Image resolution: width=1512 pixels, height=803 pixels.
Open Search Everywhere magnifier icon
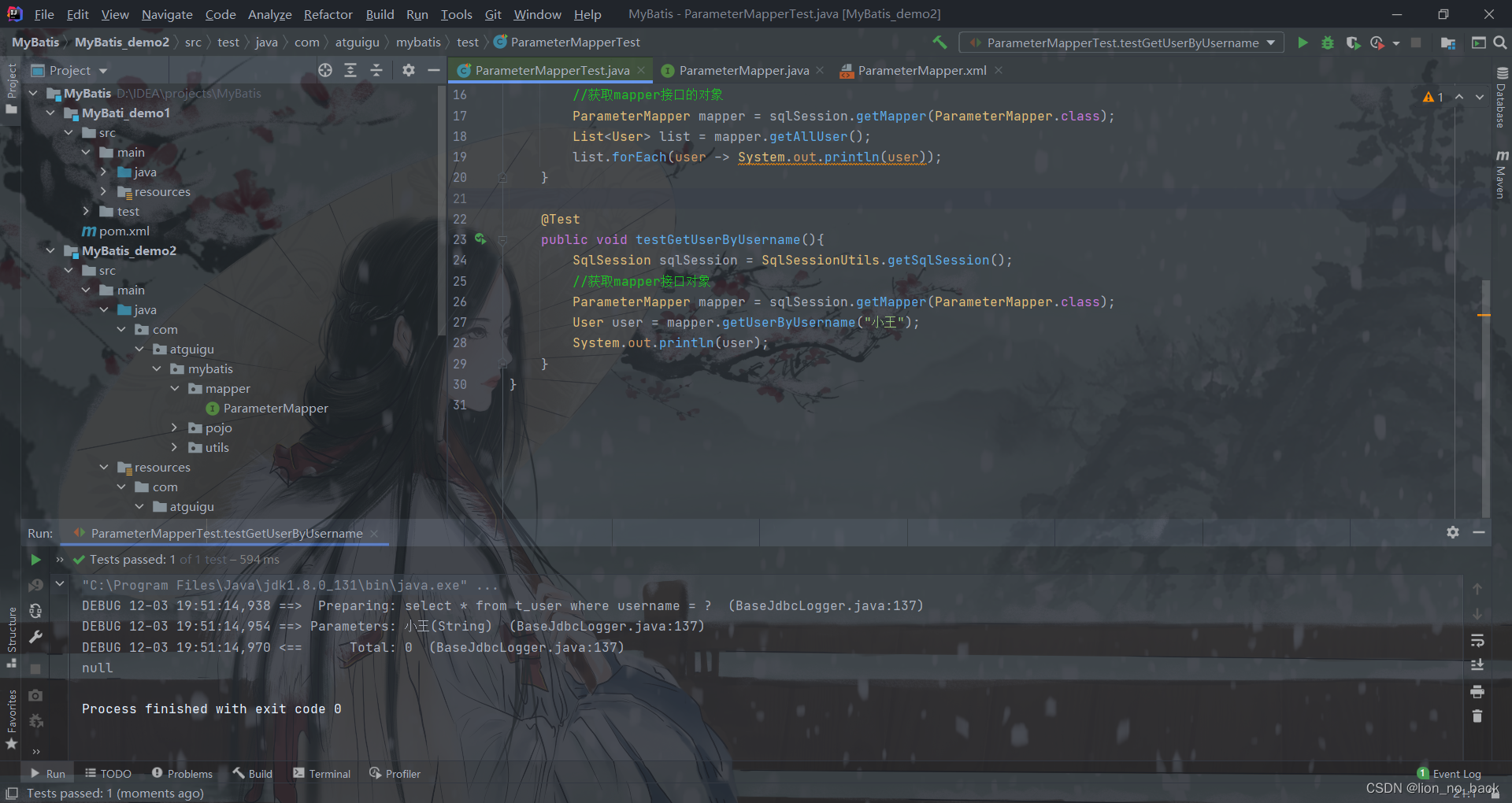(1500, 43)
